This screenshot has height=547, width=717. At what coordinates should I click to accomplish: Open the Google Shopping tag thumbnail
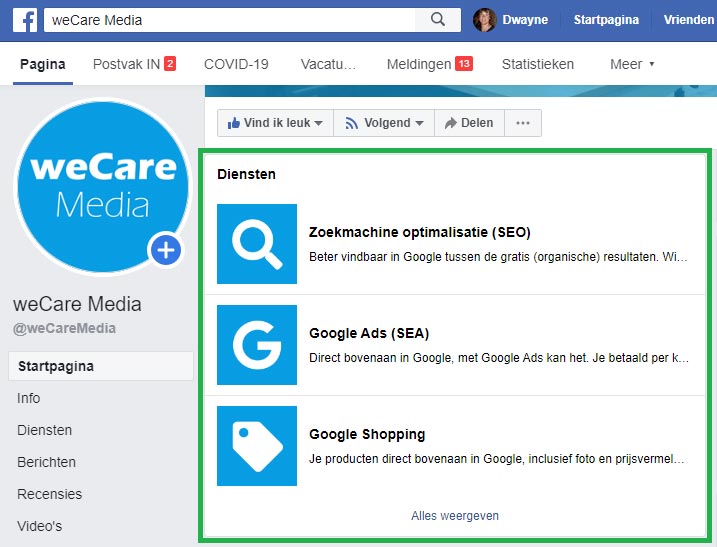257,446
